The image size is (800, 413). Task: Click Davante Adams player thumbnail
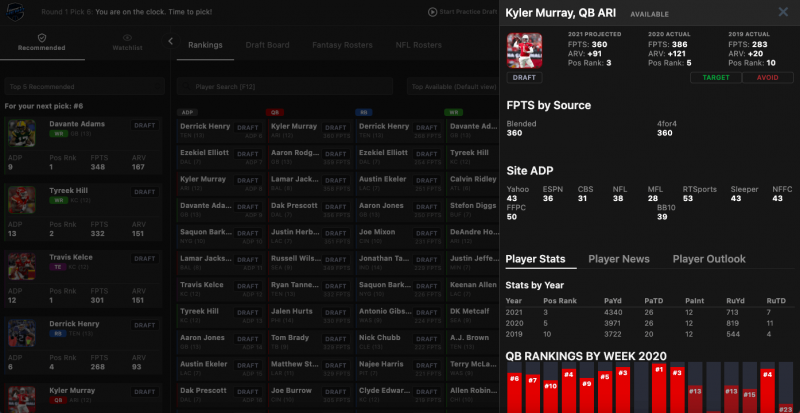tap(20, 135)
